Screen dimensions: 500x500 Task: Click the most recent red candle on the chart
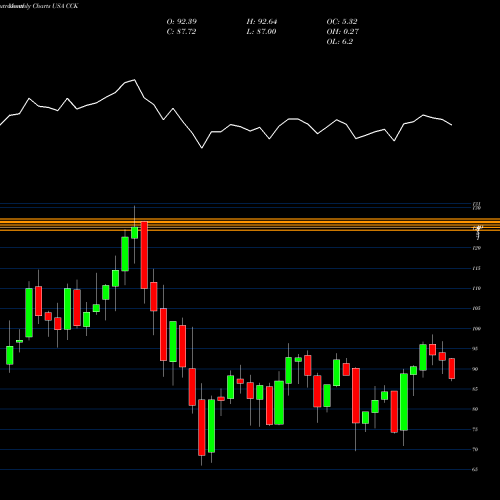click(452, 368)
